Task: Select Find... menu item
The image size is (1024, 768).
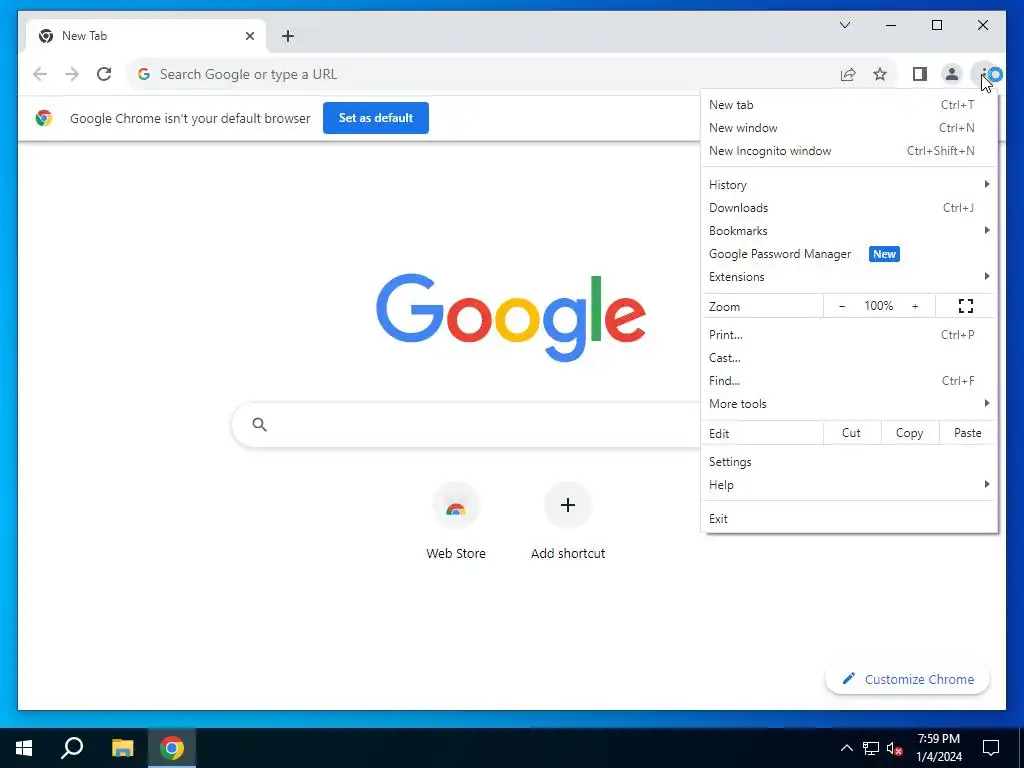Action: pos(849,381)
